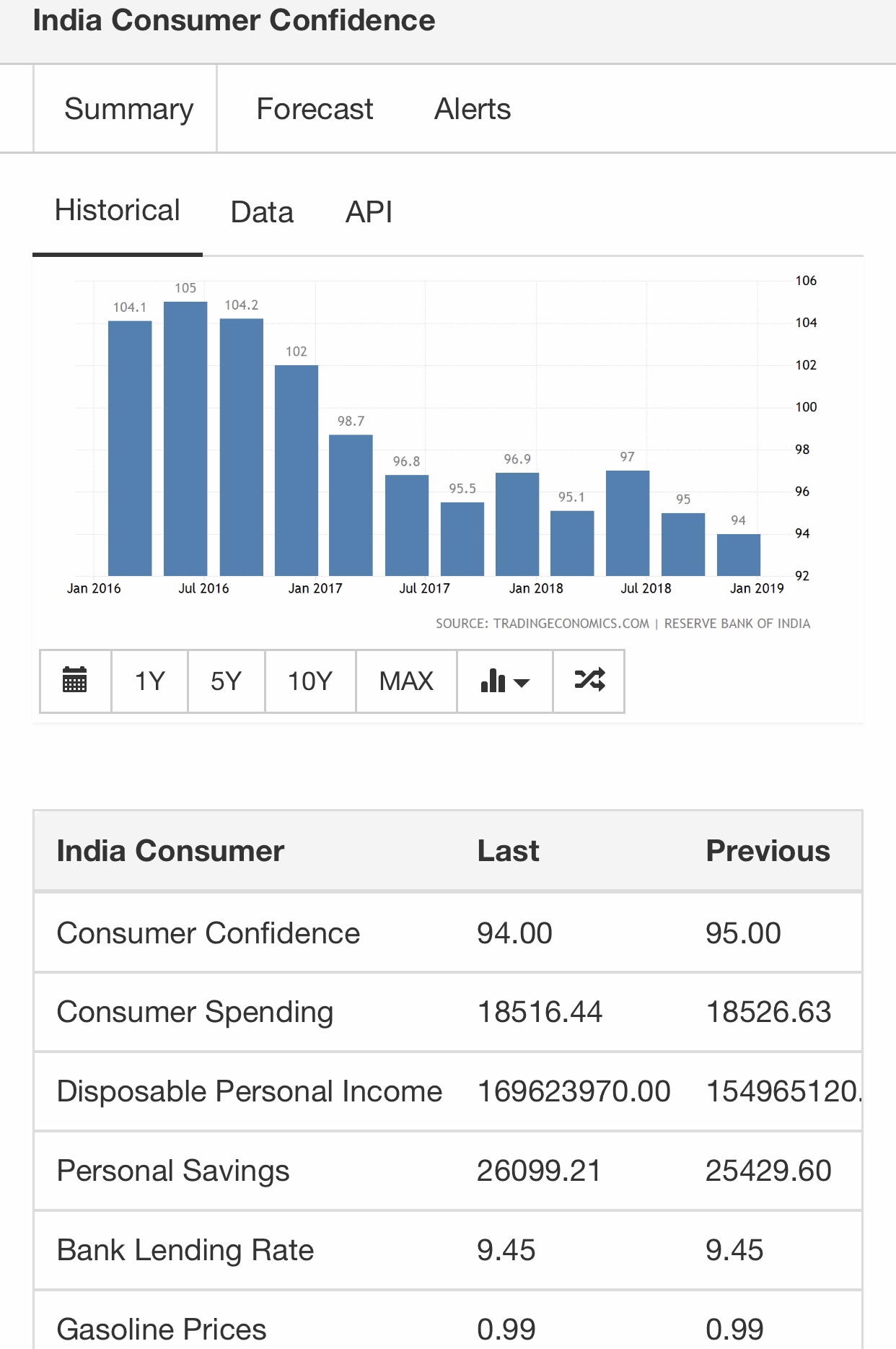Open the Personal Savings link
The width and height of the screenshot is (896, 1349).
173,1171
